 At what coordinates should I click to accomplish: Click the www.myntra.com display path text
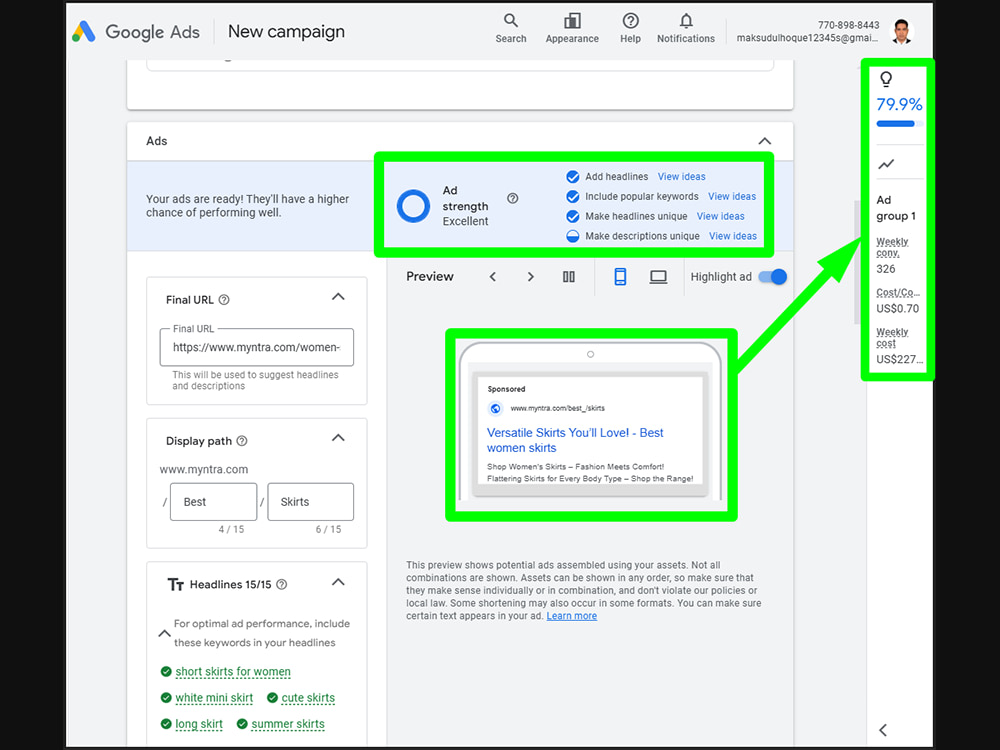point(203,469)
